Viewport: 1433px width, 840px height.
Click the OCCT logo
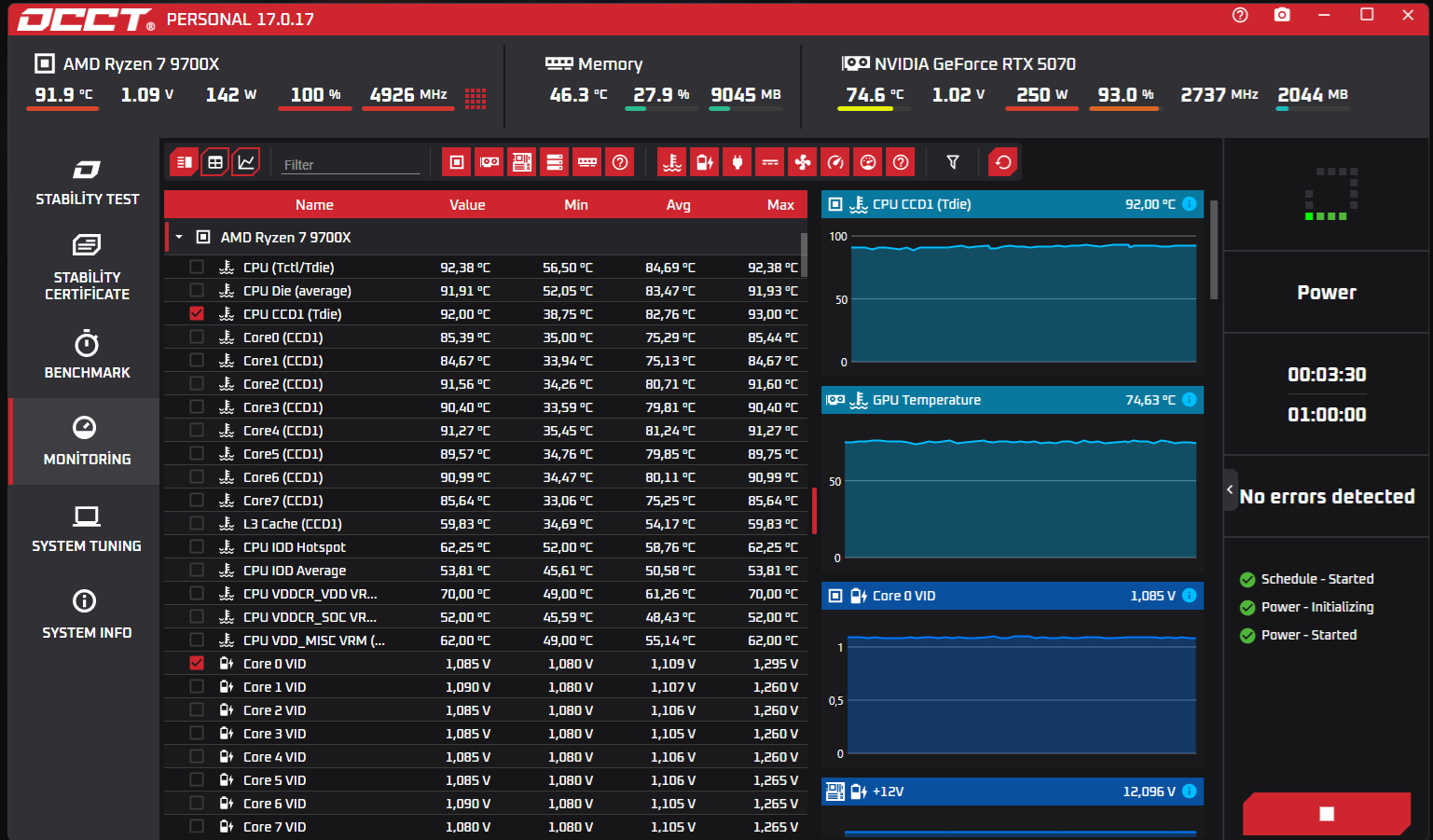click(x=86, y=20)
